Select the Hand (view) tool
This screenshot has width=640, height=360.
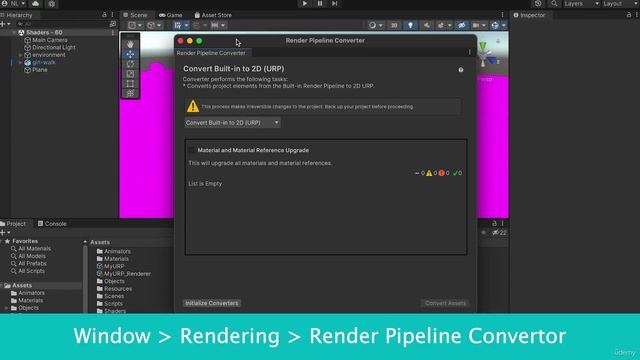coord(130,44)
